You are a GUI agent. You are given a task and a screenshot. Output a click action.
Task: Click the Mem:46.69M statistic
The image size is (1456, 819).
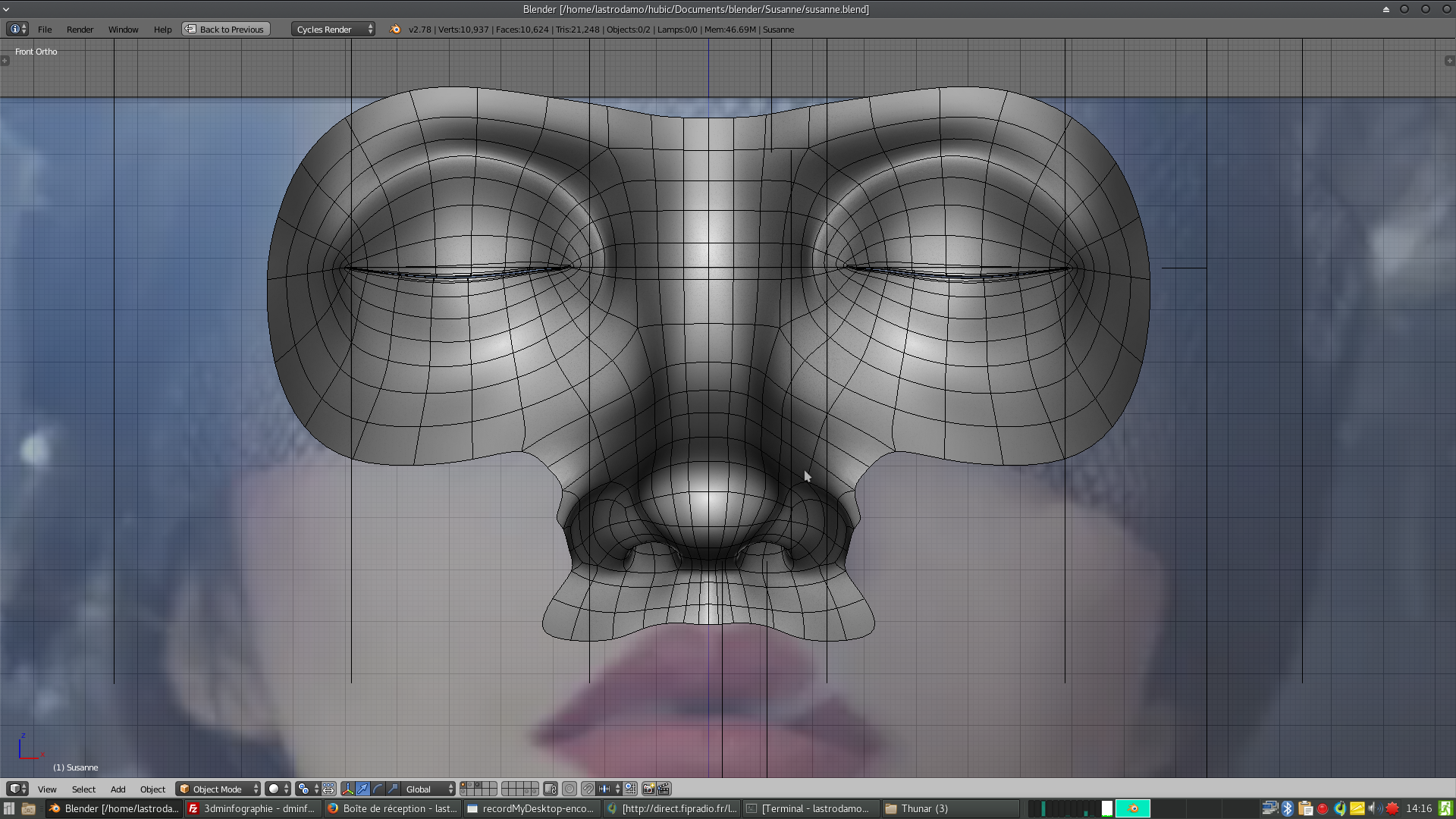(730, 30)
